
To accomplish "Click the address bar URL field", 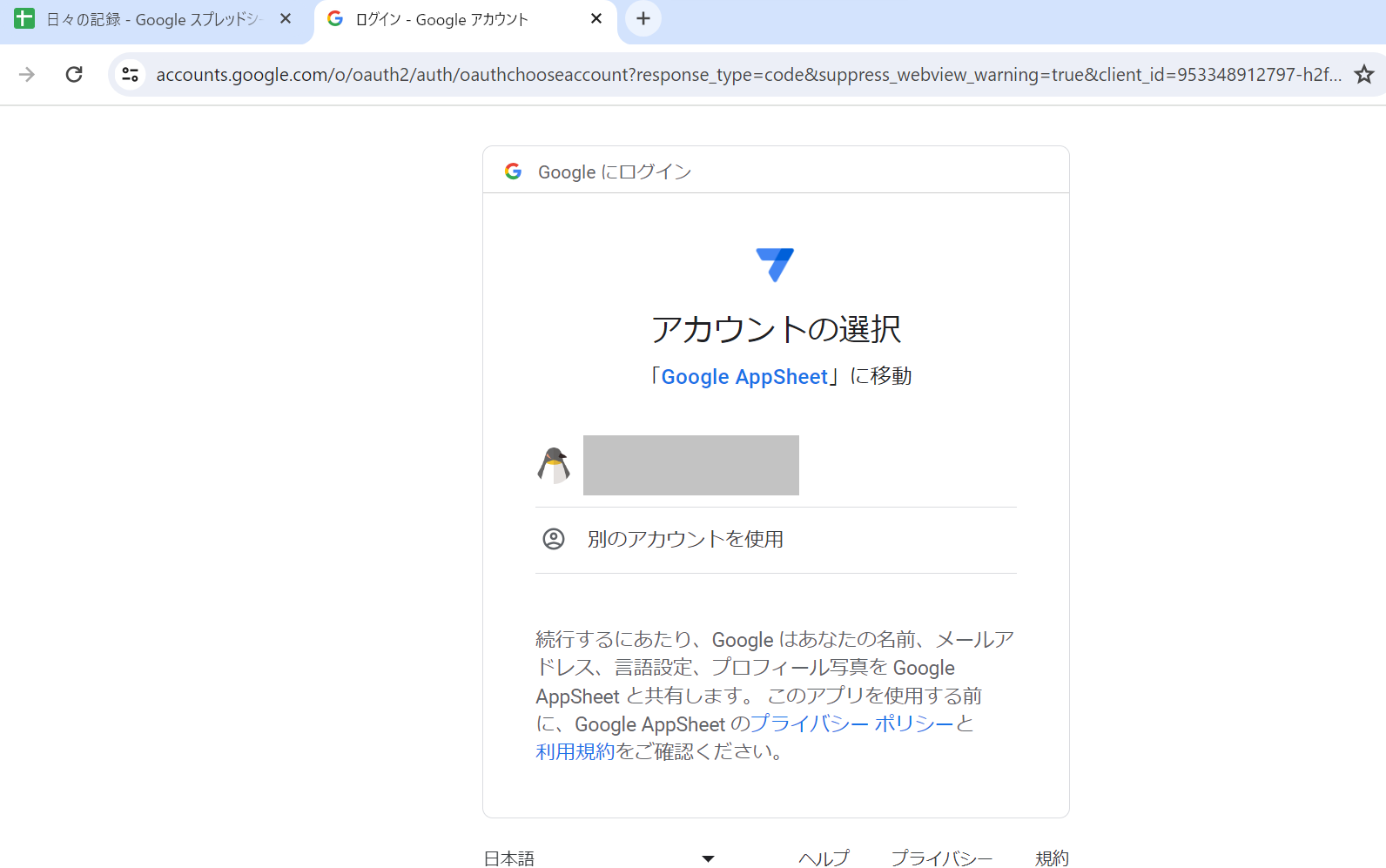I will click(749, 75).
